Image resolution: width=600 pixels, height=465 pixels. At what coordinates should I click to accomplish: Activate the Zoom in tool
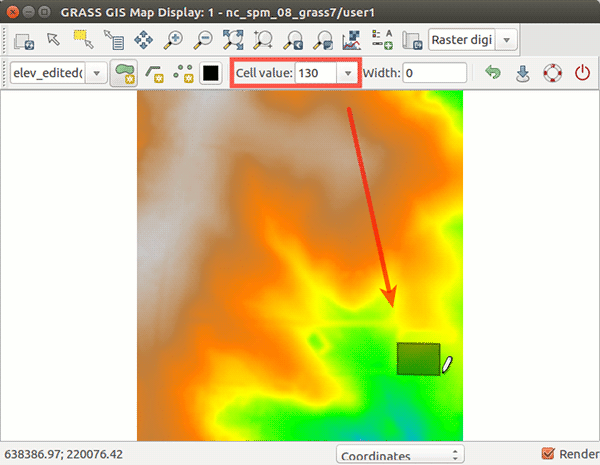pos(174,41)
